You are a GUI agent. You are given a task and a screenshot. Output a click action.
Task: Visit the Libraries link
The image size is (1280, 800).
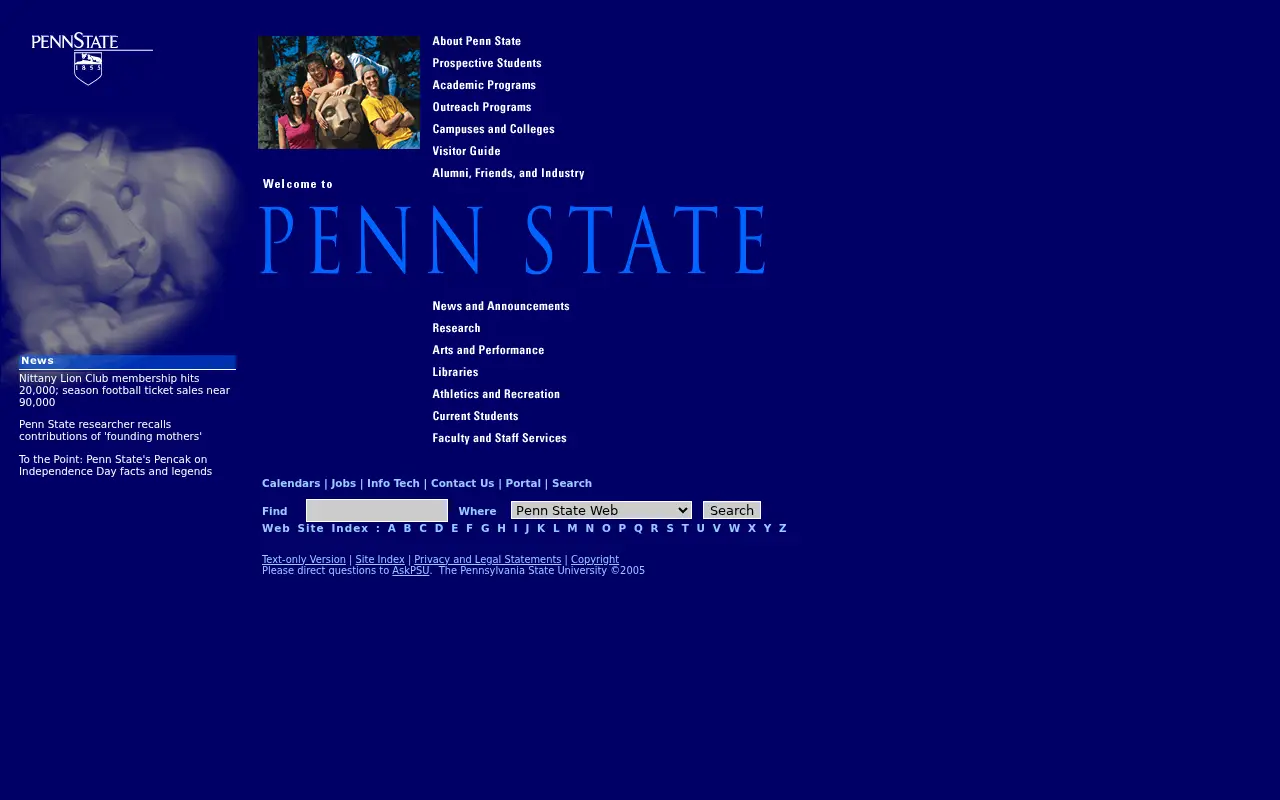point(455,372)
